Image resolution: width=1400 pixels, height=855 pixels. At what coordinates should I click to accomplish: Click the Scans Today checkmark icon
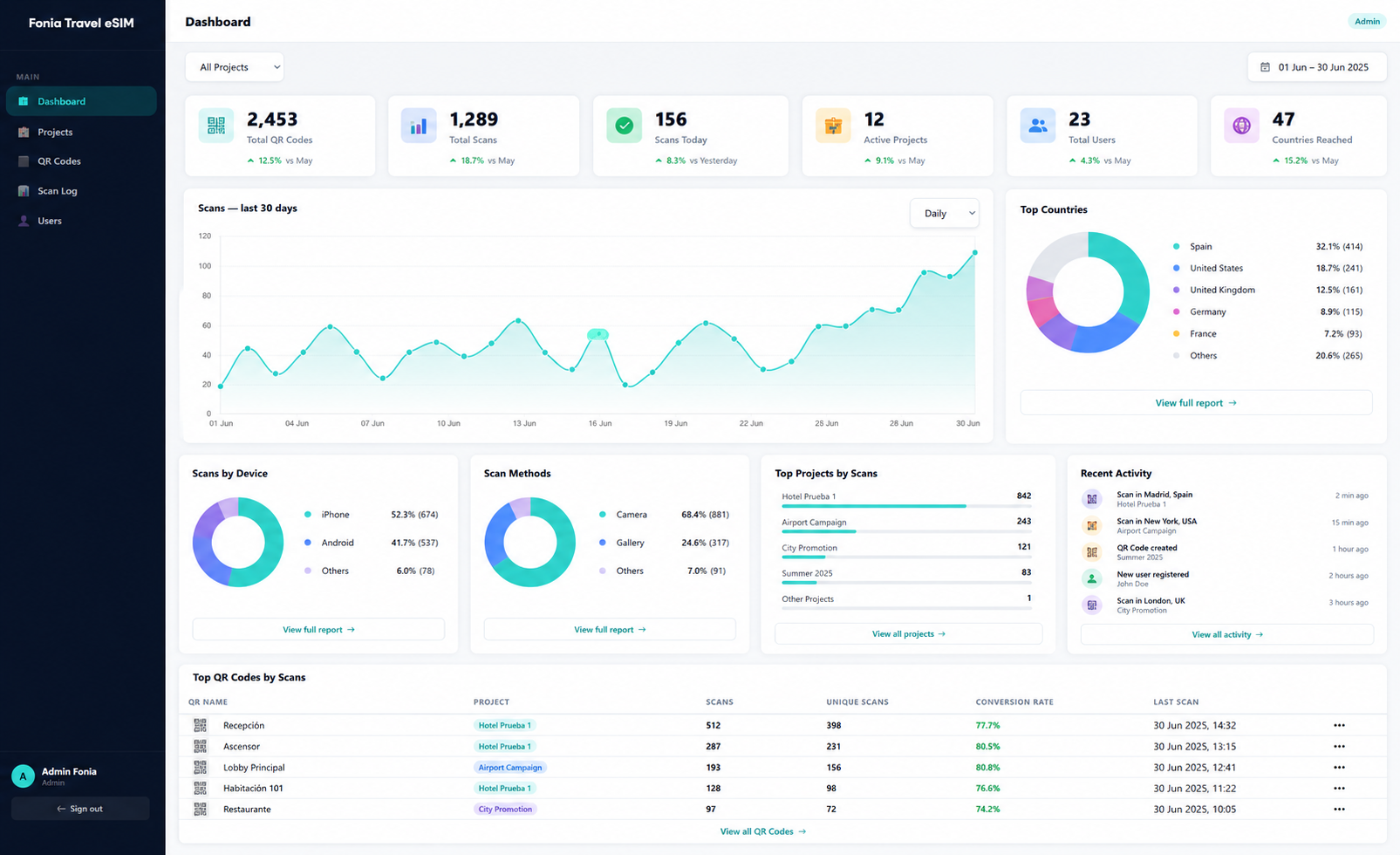(x=624, y=126)
